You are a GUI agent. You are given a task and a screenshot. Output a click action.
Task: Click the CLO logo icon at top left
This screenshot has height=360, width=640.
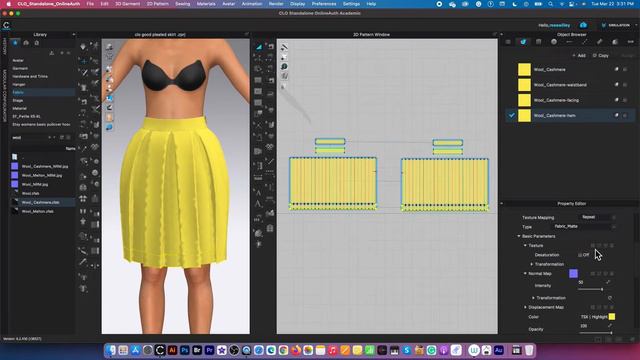6,25
